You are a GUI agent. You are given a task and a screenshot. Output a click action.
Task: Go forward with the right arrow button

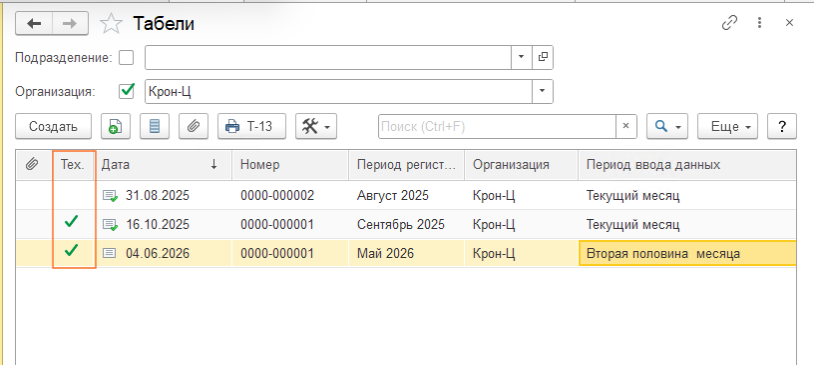coord(70,24)
